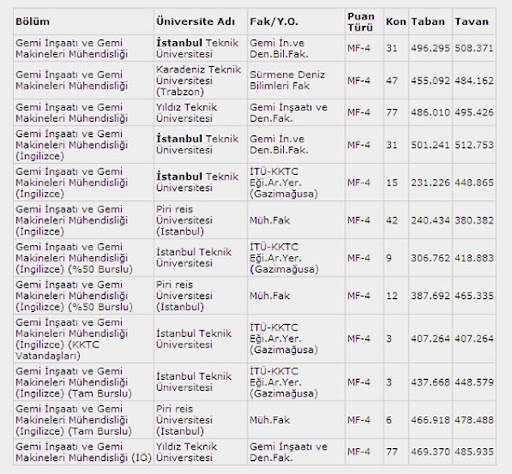Select the Tavan value 495.426
Image resolution: width=512 pixels, height=474 pixels.
point(474,112)
